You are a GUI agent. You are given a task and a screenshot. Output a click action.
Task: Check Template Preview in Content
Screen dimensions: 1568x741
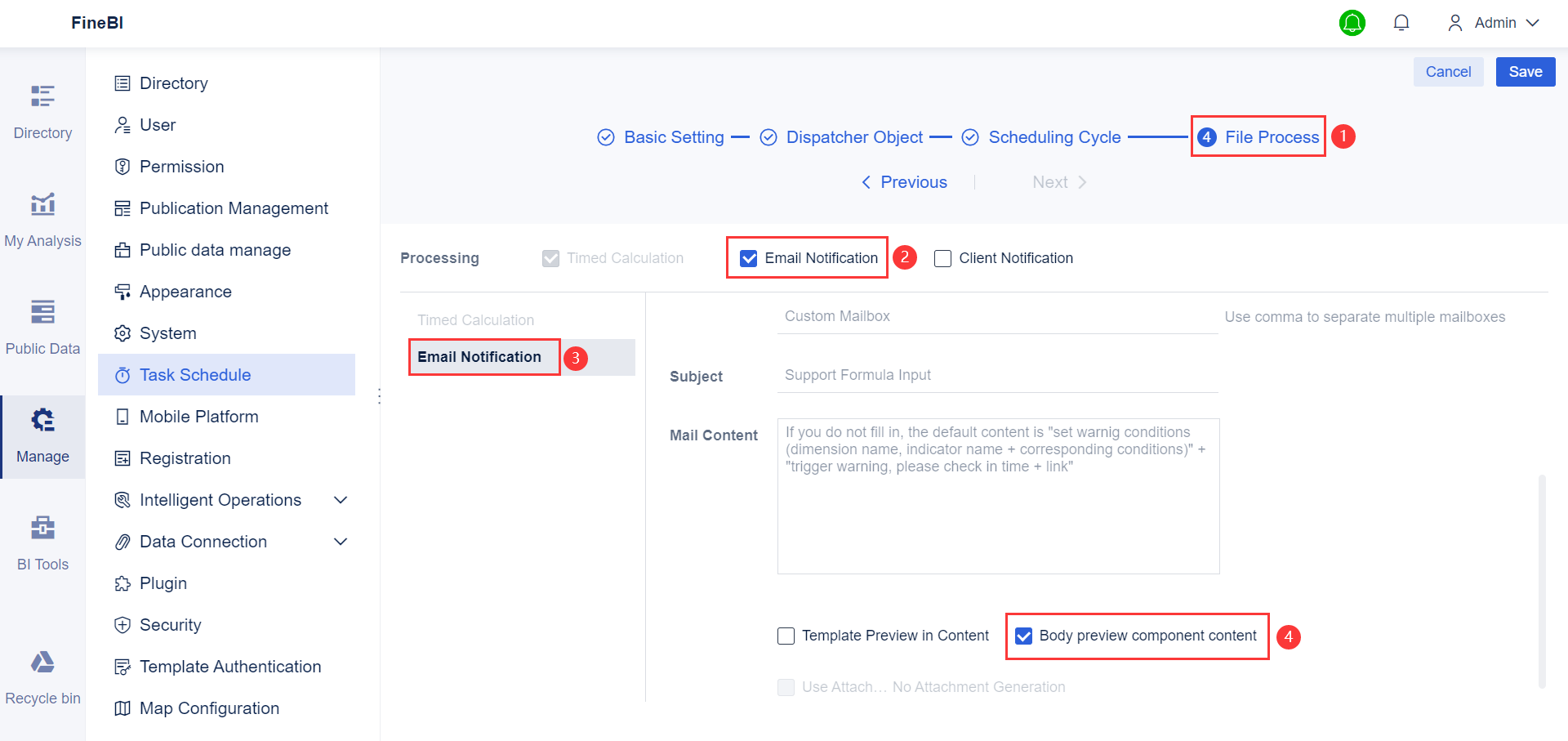point(786,636)
